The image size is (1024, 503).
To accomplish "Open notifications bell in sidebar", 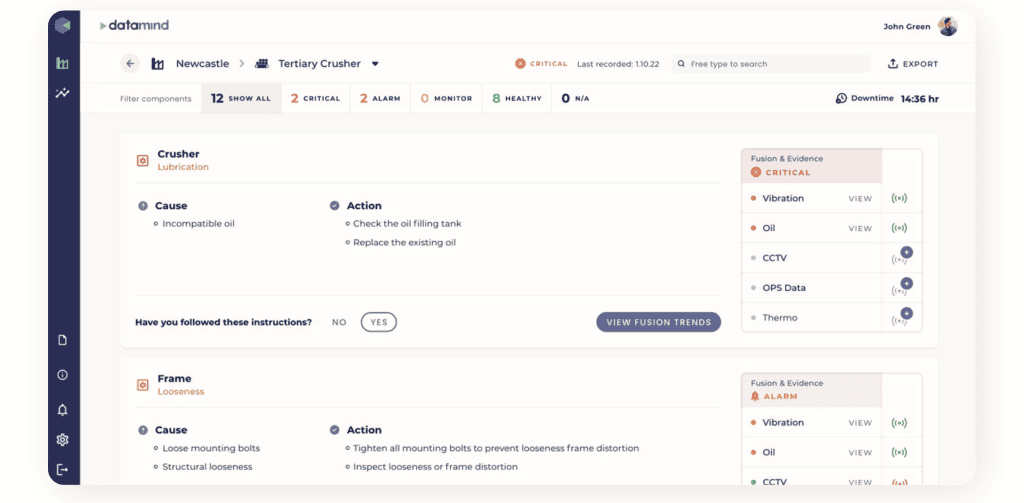I will (x=63, y=410).
